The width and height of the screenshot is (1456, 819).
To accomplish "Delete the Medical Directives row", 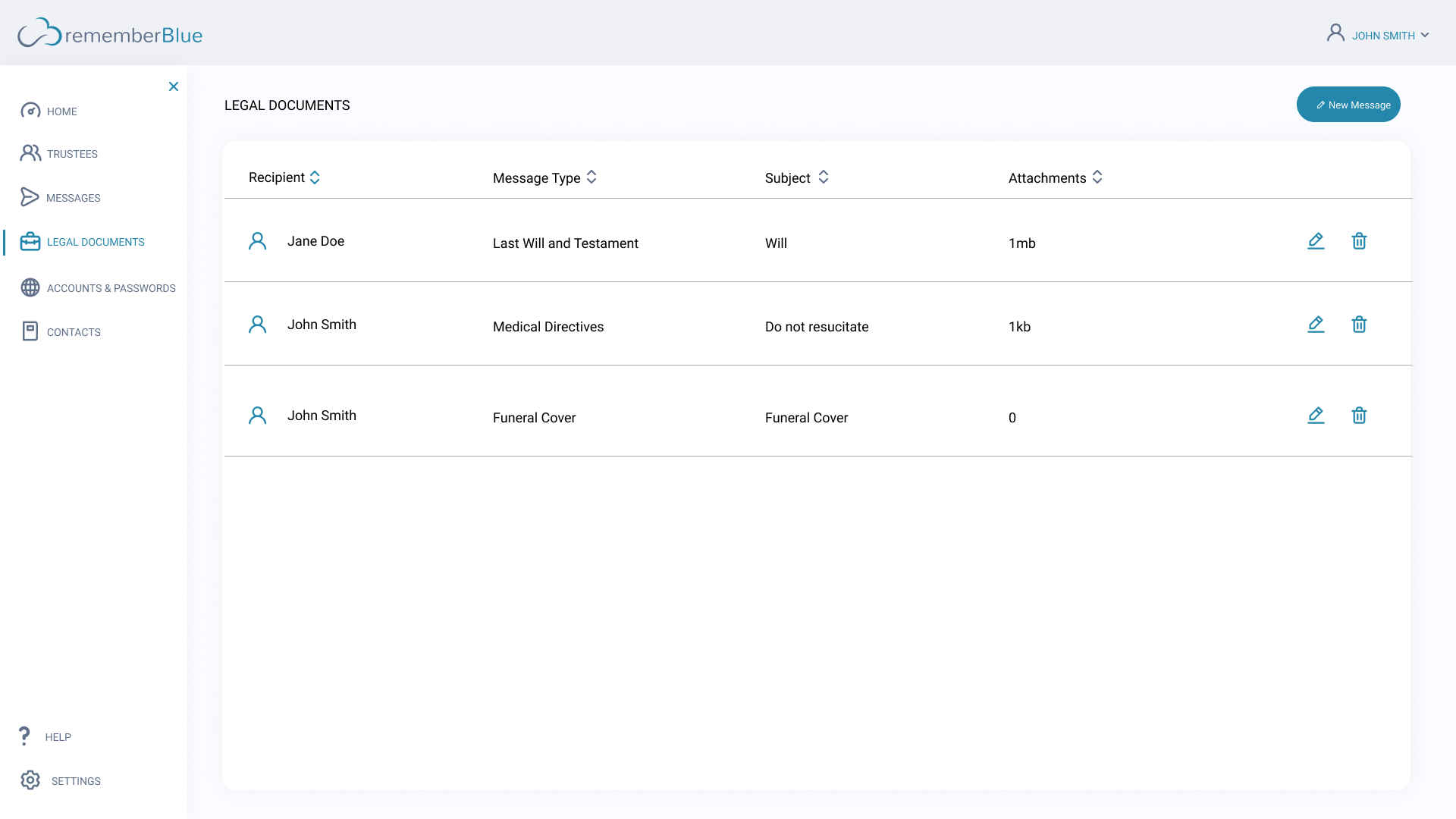I will tap(1359, 325).
